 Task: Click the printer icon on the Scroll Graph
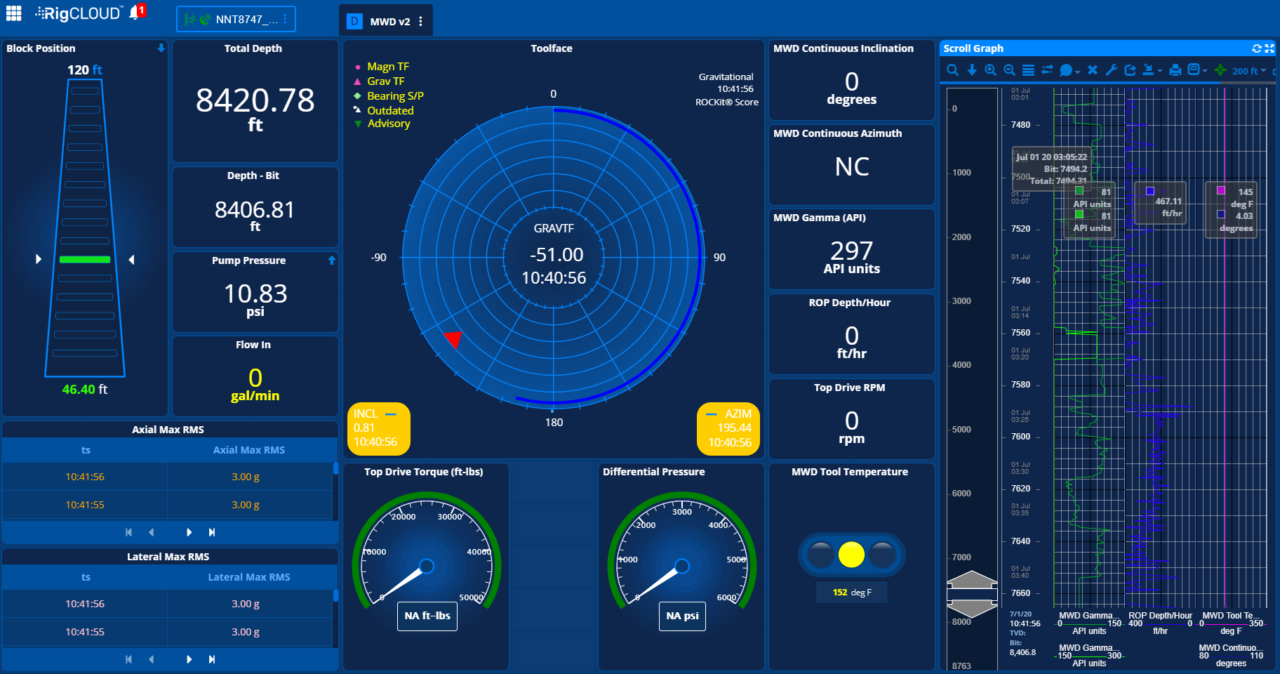(x=1176, y=69)
